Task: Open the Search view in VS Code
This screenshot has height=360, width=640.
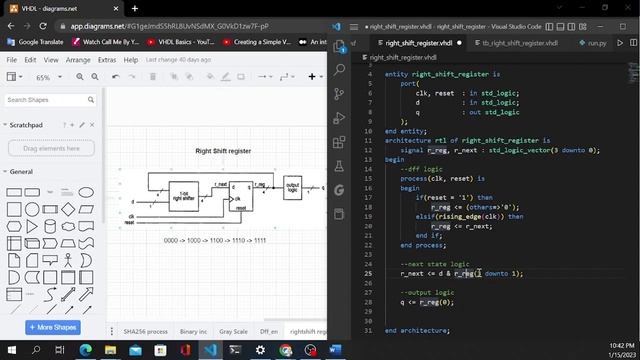Action: point(339,70)
